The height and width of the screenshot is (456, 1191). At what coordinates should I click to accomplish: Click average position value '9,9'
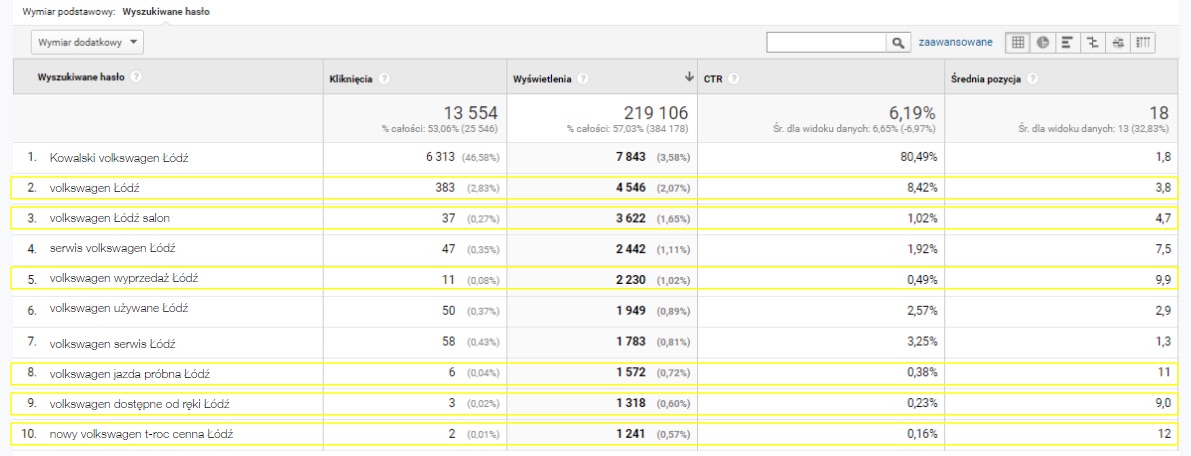click(1163, 279)
